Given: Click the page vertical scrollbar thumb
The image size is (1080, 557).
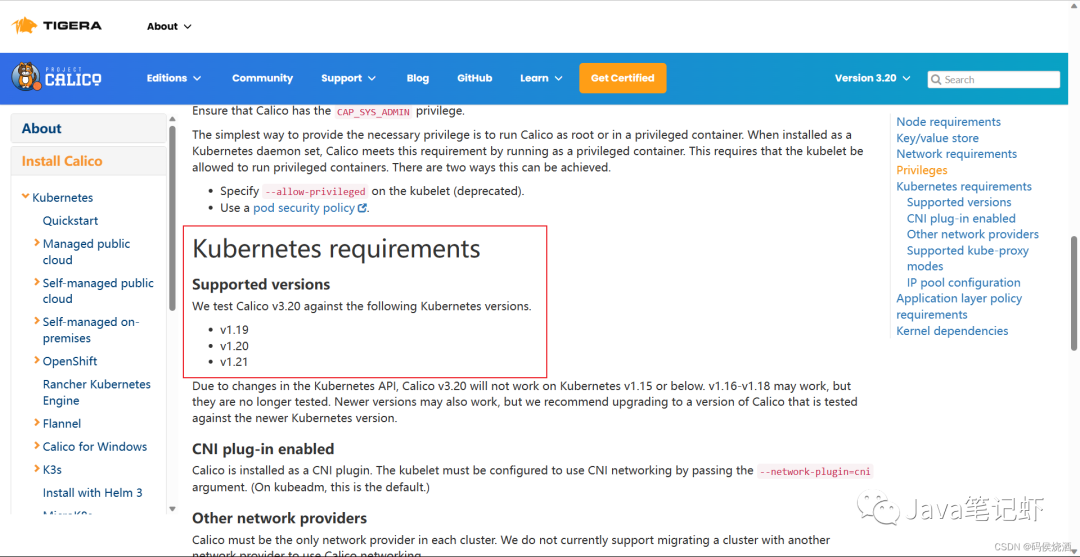Looking at the screenshot, I should pos(1073,294).
